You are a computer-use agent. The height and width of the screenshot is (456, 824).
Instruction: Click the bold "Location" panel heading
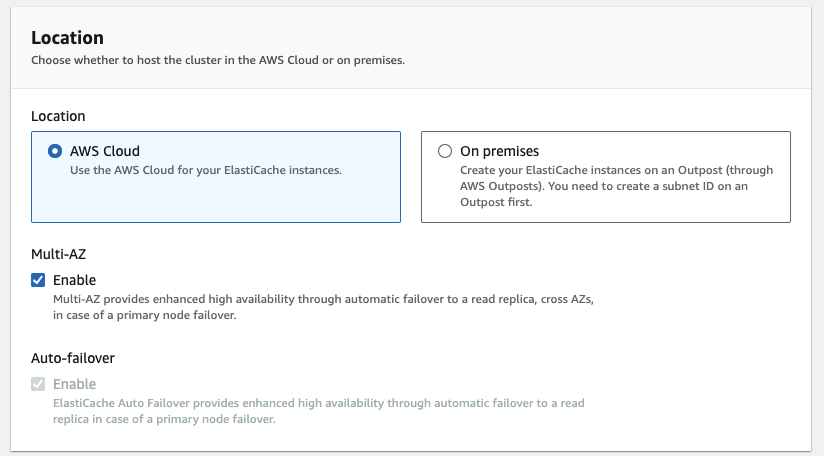[x=67, y=38]
